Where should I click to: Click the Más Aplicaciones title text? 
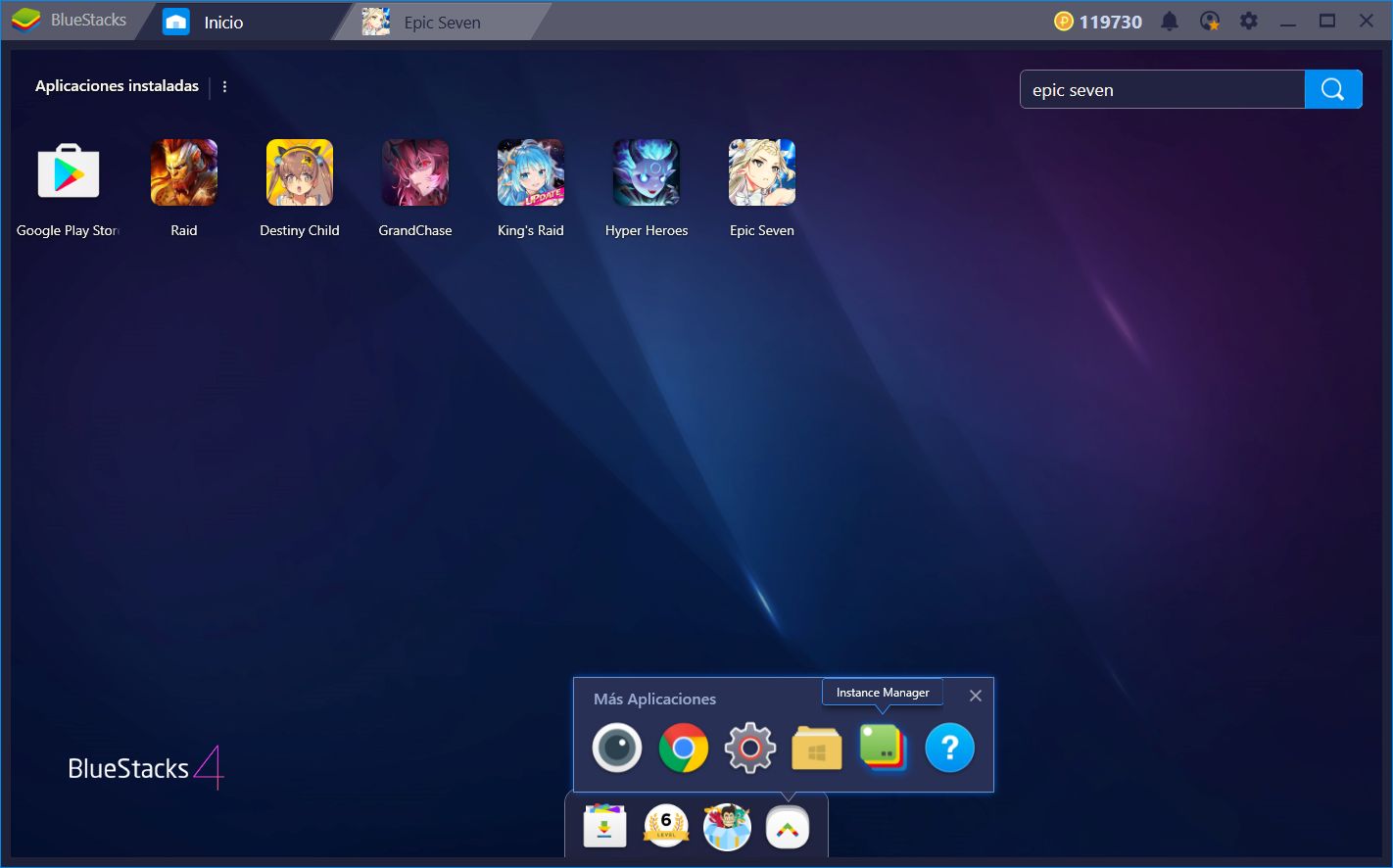click(x=654, y=699)
